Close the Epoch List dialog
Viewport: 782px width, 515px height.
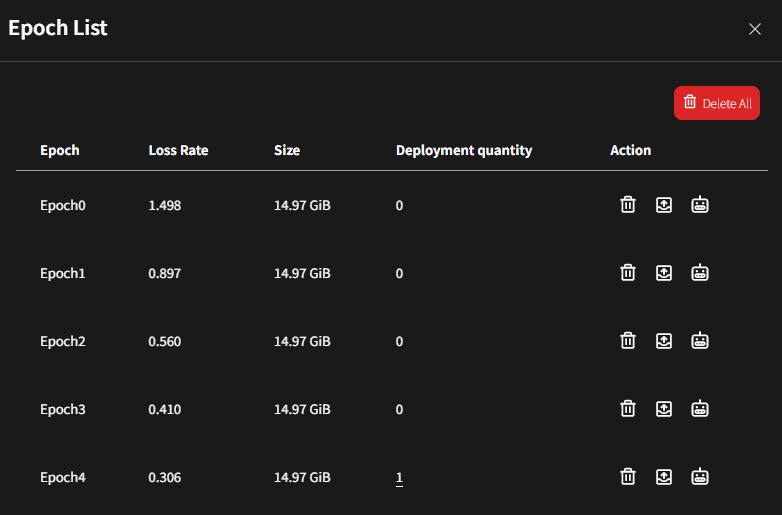click(x=755, y=29)
